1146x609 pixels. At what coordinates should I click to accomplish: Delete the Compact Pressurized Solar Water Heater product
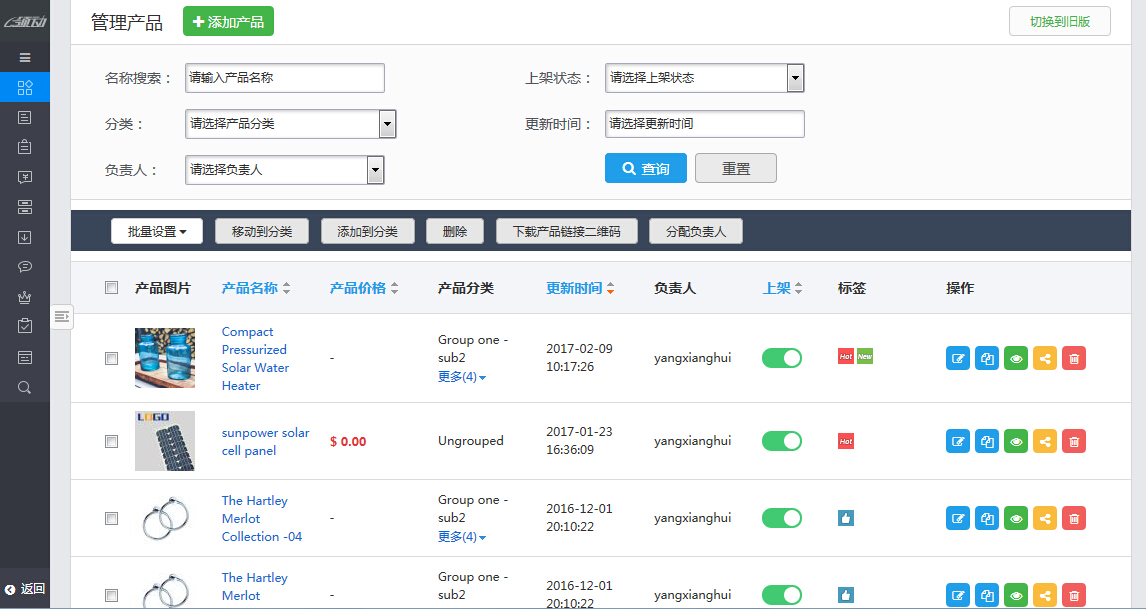(1073, 357)
